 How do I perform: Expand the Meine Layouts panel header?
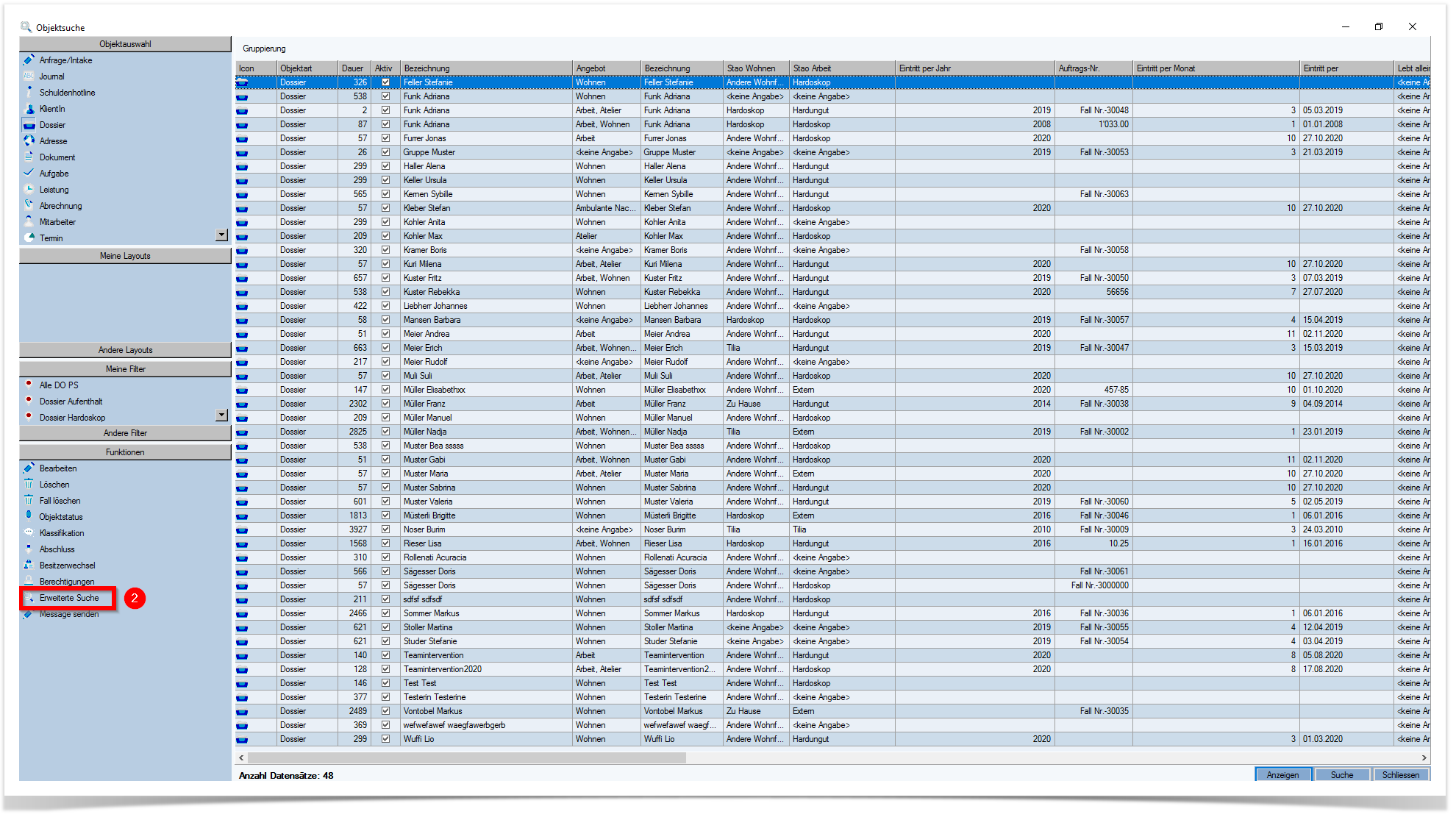pos(125,256)
